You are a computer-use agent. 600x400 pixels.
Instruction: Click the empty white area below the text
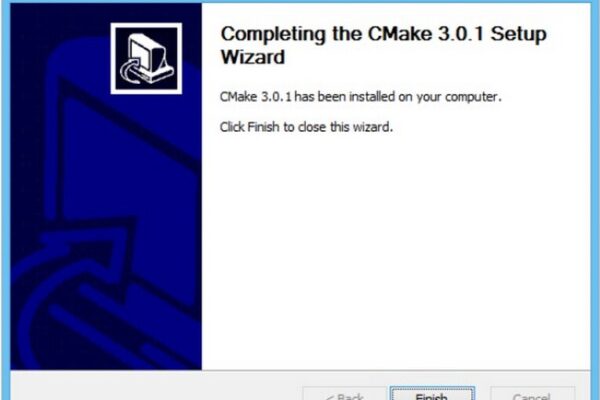click(396, 249)
